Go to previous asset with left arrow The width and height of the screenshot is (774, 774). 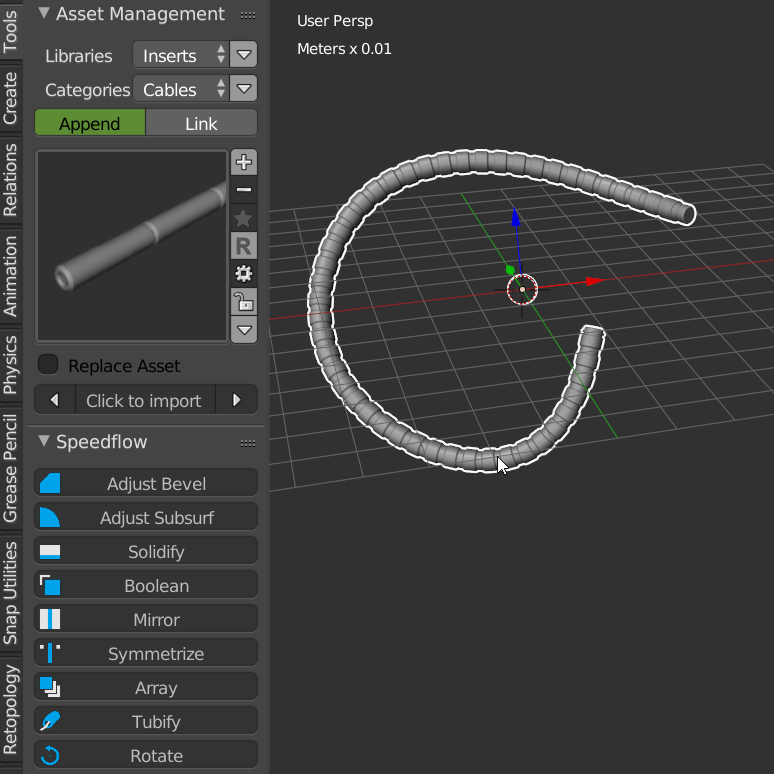[55, 400]
